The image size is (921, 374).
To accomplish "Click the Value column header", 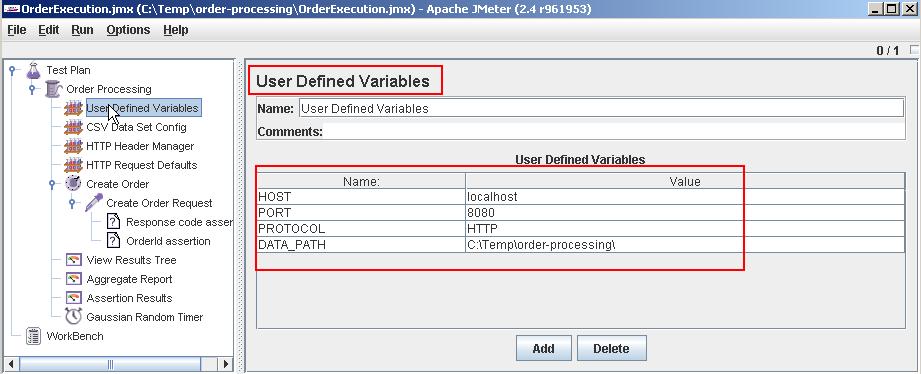I will pyautogui.click(x=685, y=181).
